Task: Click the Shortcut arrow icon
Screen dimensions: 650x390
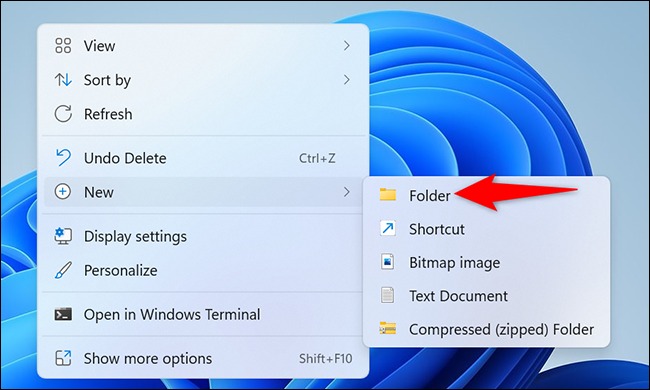Action: pos(388,228)
